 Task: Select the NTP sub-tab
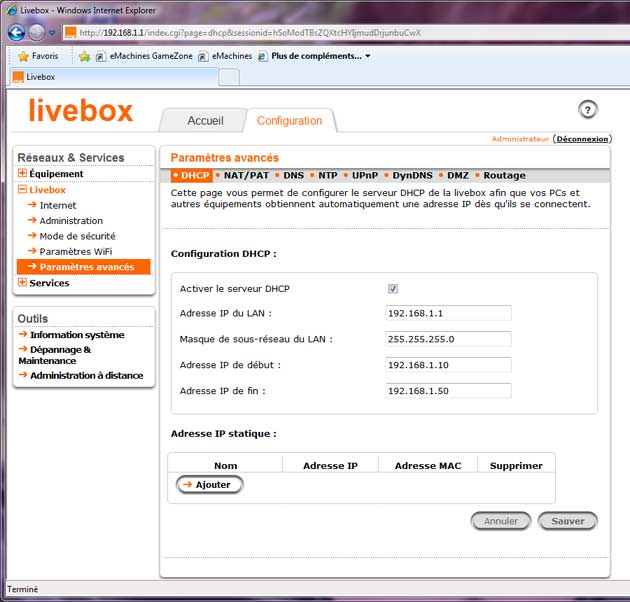point(328,176)
